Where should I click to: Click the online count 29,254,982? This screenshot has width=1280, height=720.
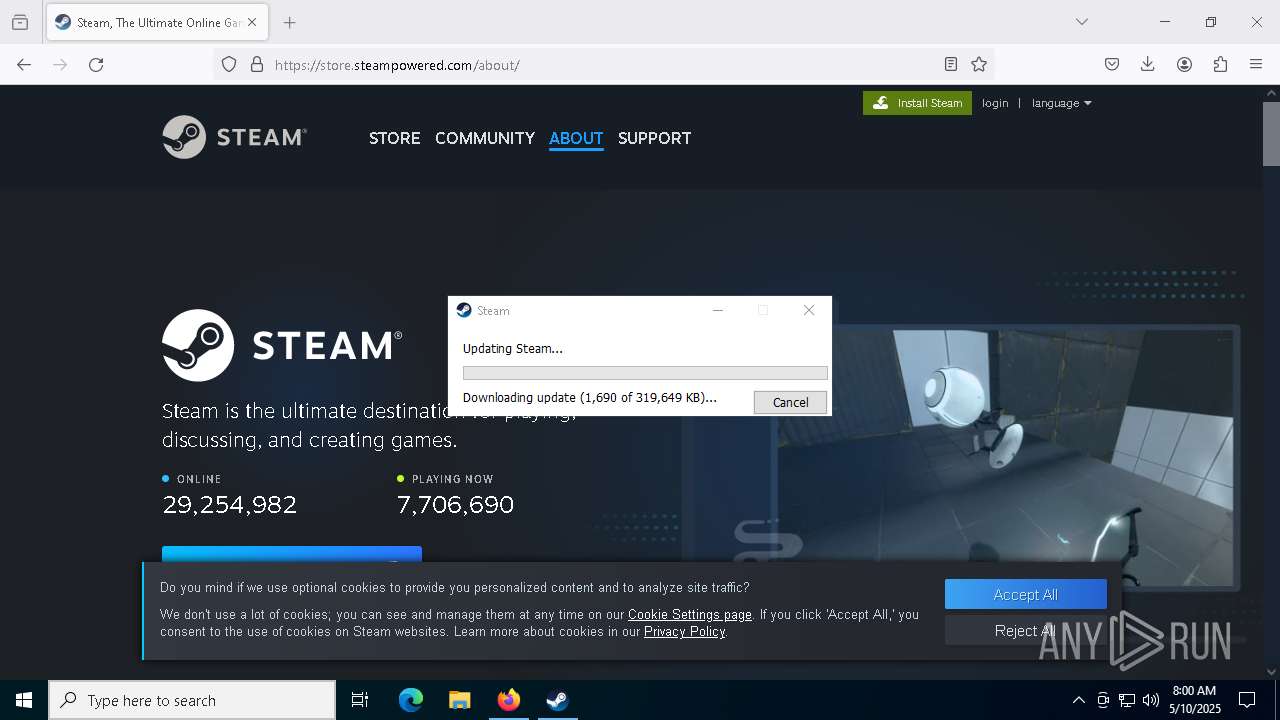(230, 505)
